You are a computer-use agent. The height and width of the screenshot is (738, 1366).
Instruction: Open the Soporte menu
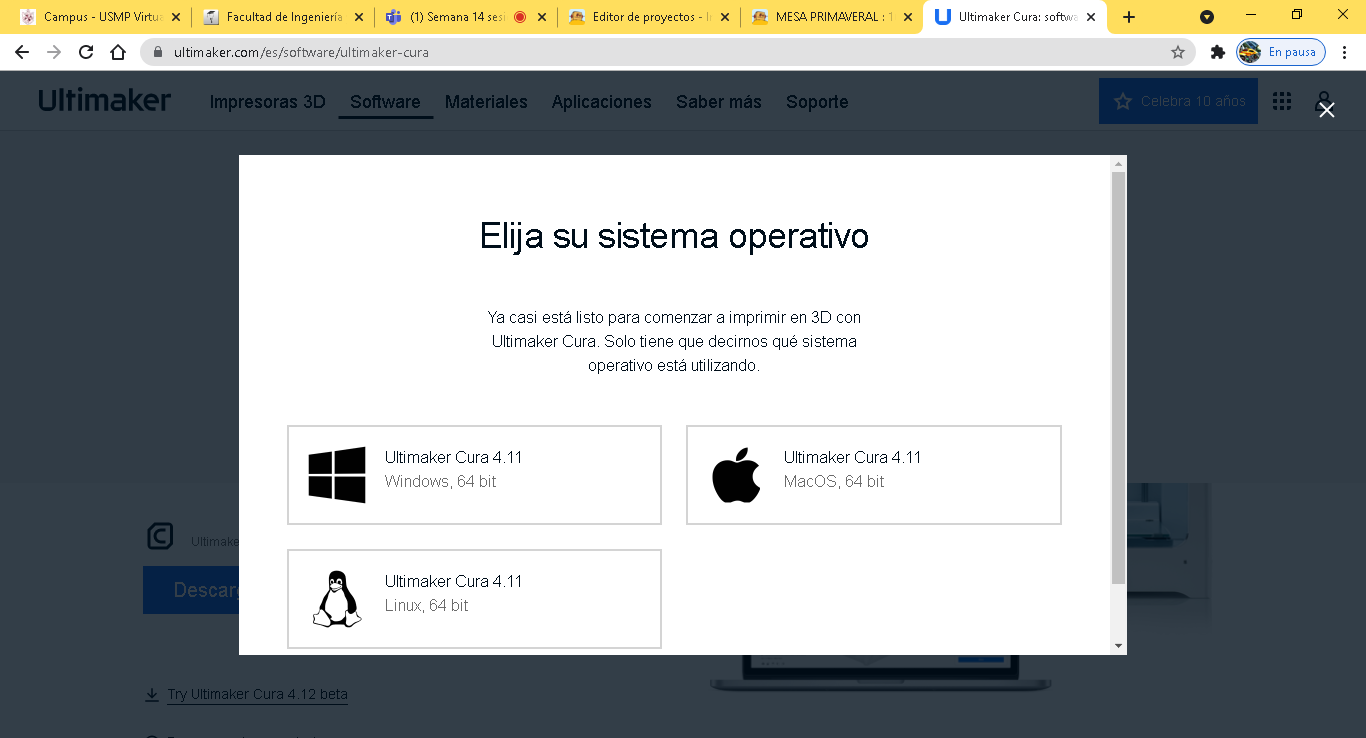(817, 102)
